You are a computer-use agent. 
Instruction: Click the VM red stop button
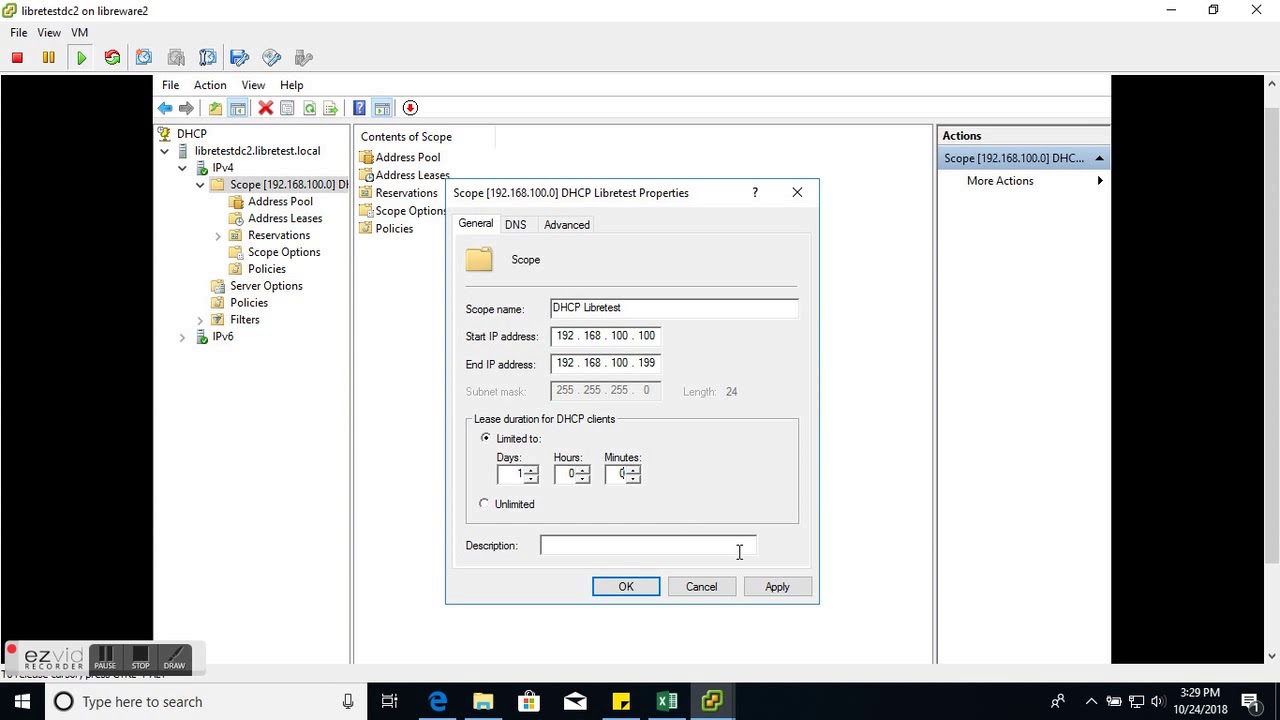[17, 58]
